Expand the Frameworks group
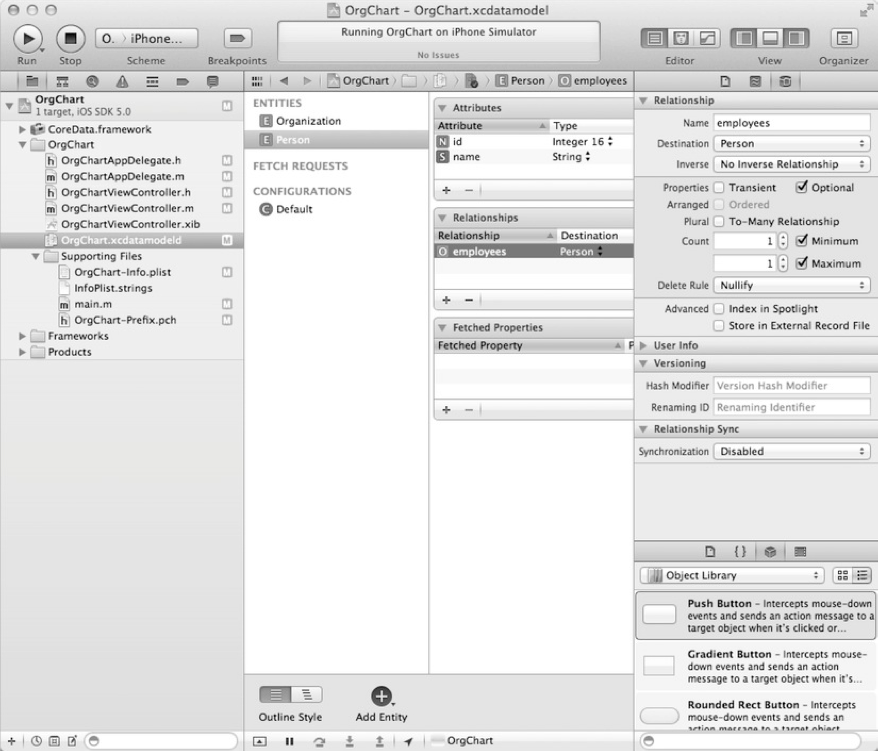The image size is (880, 752). [x=22, y=336]
